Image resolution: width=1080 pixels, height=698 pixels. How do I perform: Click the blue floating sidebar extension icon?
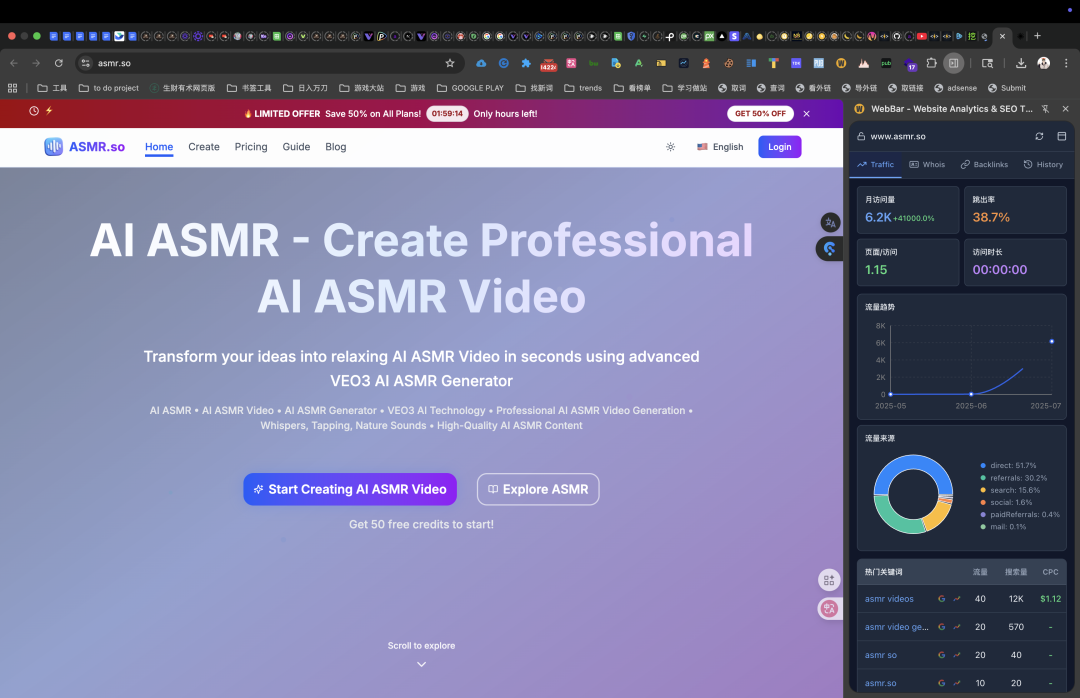pyautogui.click(x=830, y=249)
